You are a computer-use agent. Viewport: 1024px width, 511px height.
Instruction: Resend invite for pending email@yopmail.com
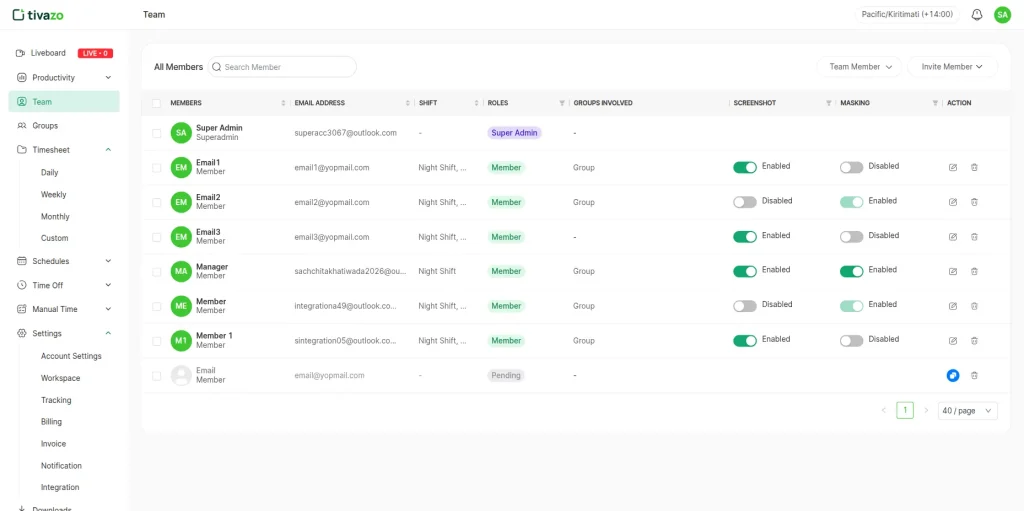pos(953,375)
